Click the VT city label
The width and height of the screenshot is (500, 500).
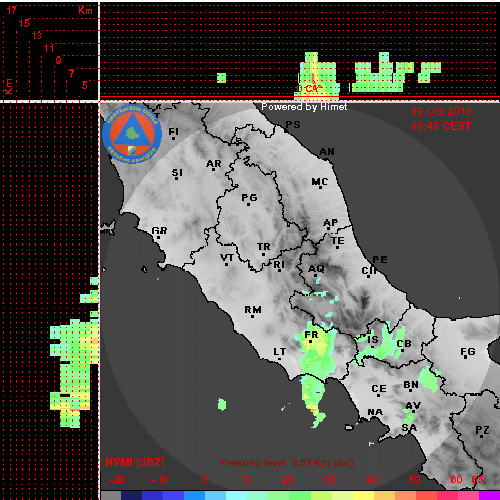coord(227,258)
